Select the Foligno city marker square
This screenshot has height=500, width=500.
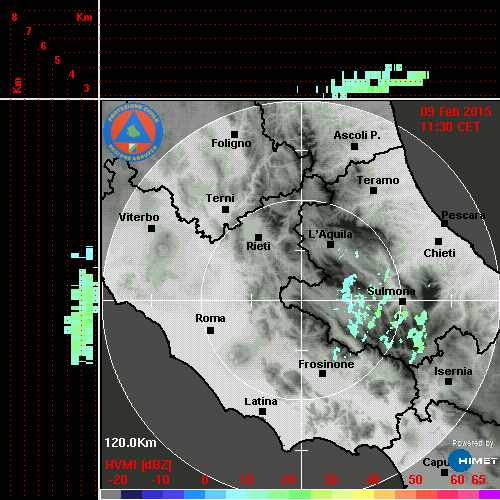point(234,134)
